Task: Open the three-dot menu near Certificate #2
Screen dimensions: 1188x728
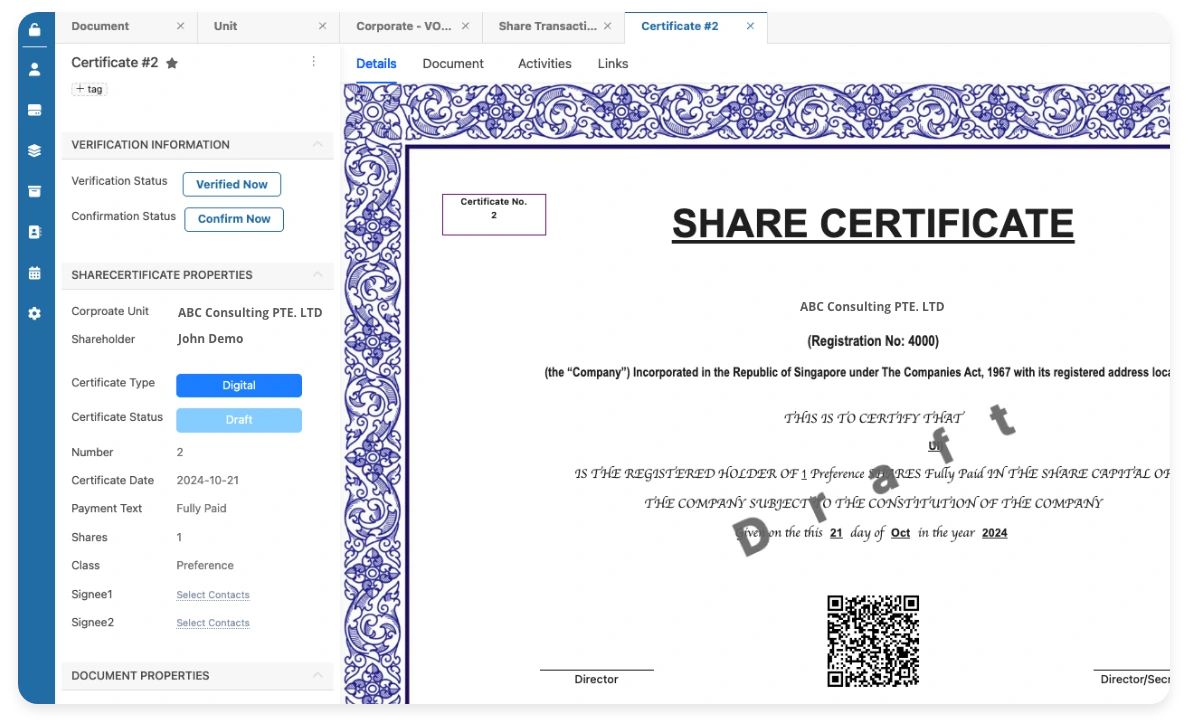Action: (313, 61)
